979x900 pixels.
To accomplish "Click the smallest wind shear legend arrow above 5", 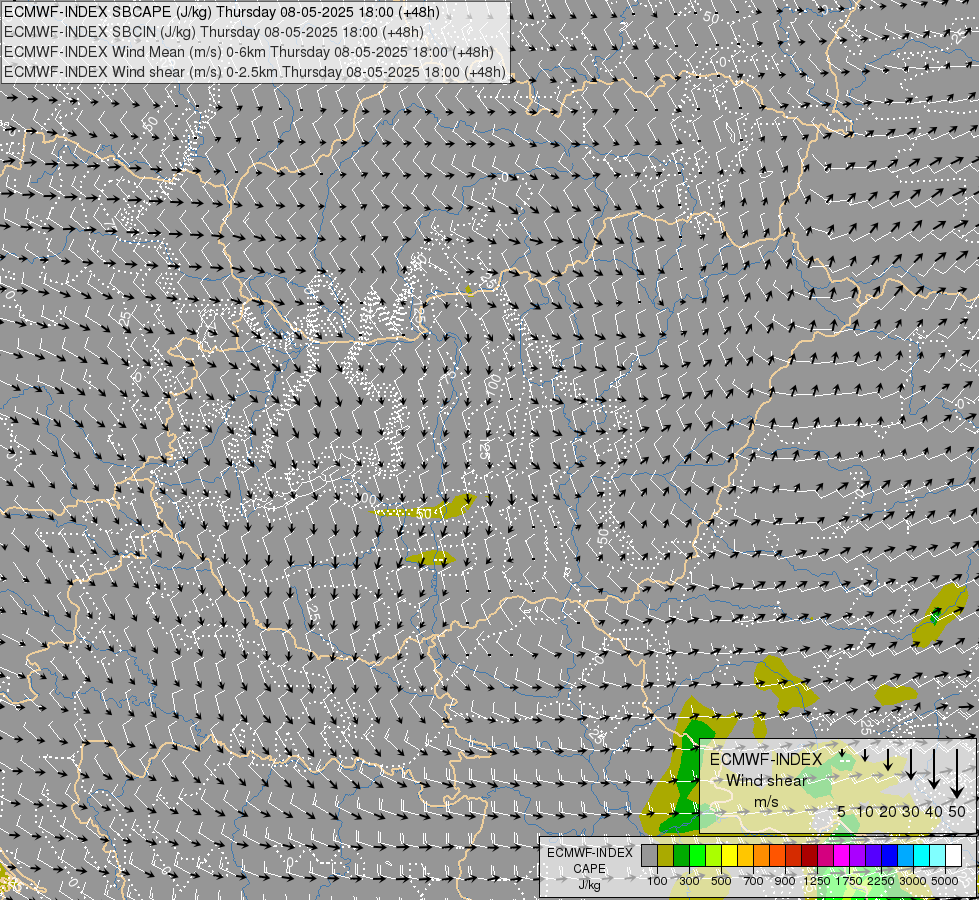I will click(x=842, y=753).
